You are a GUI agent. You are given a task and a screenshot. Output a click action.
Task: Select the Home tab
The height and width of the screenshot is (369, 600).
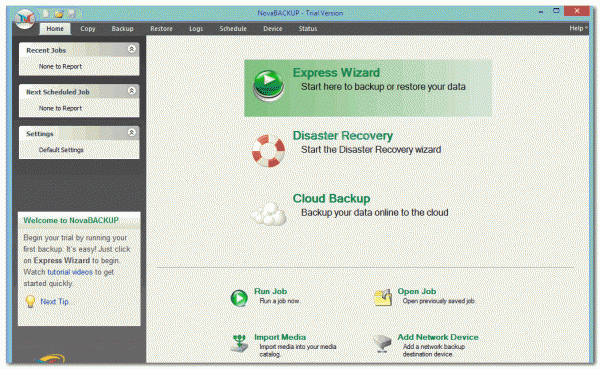[x=55, y=29]
